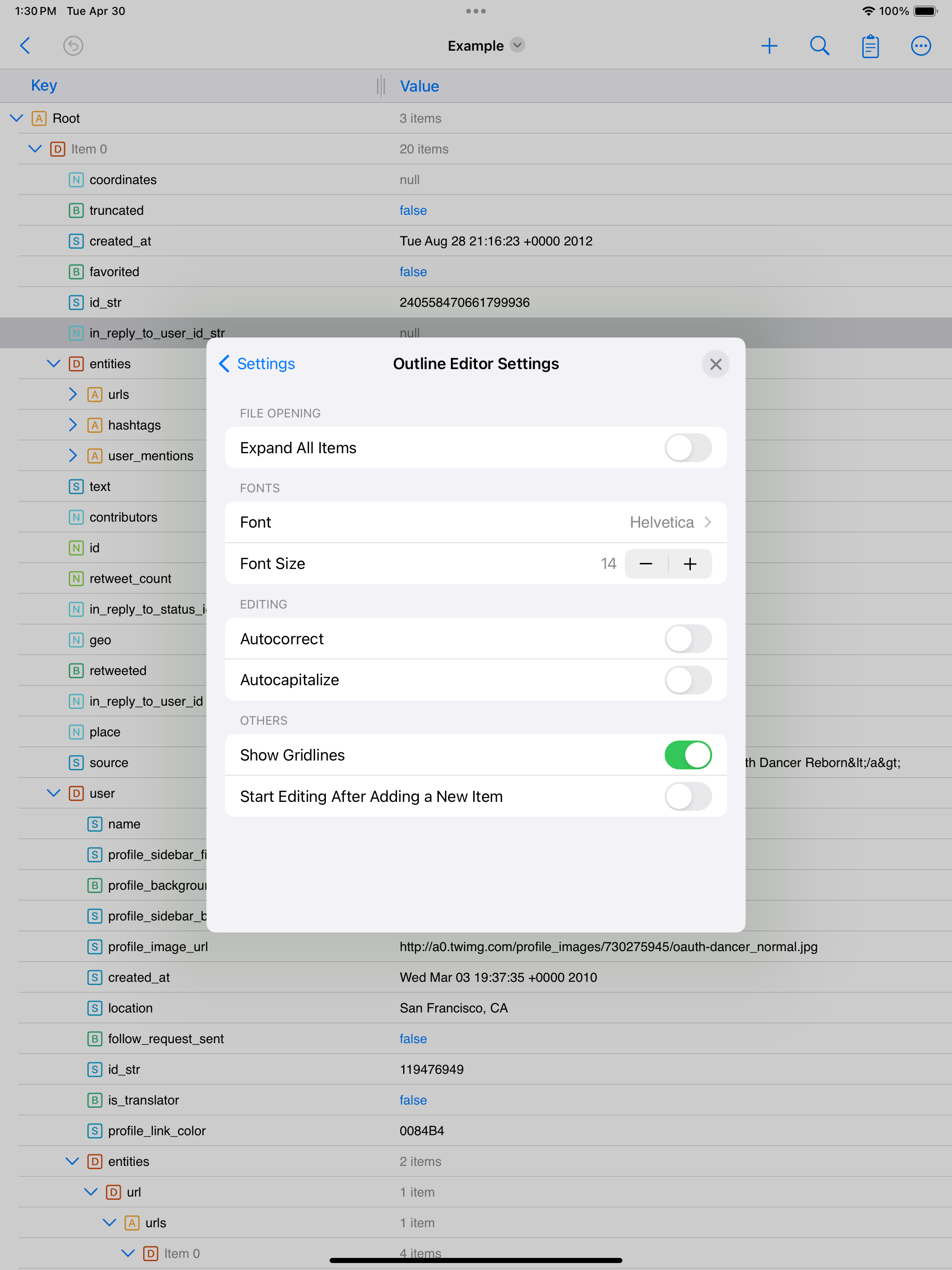Tap the undo circular arrow icon

pos(73,46)
